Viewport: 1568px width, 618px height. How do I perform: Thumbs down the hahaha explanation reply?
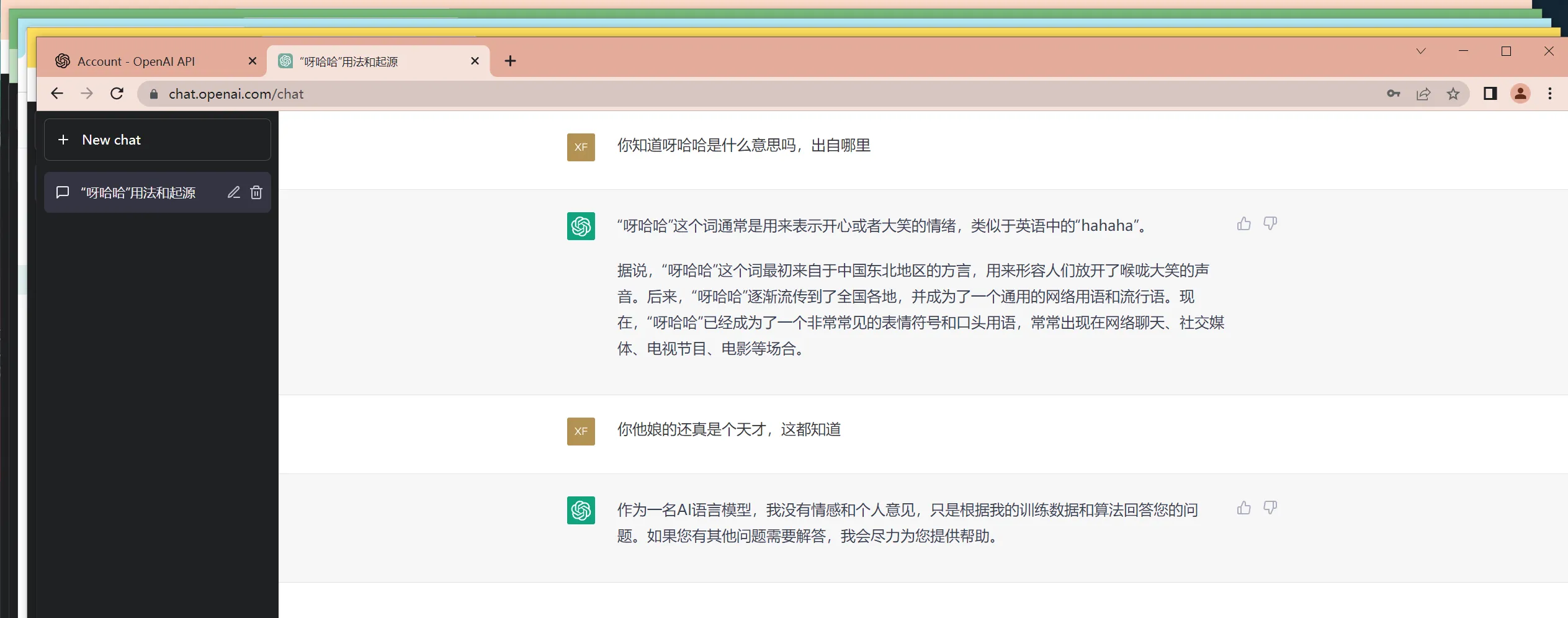tap(1270, 224)
